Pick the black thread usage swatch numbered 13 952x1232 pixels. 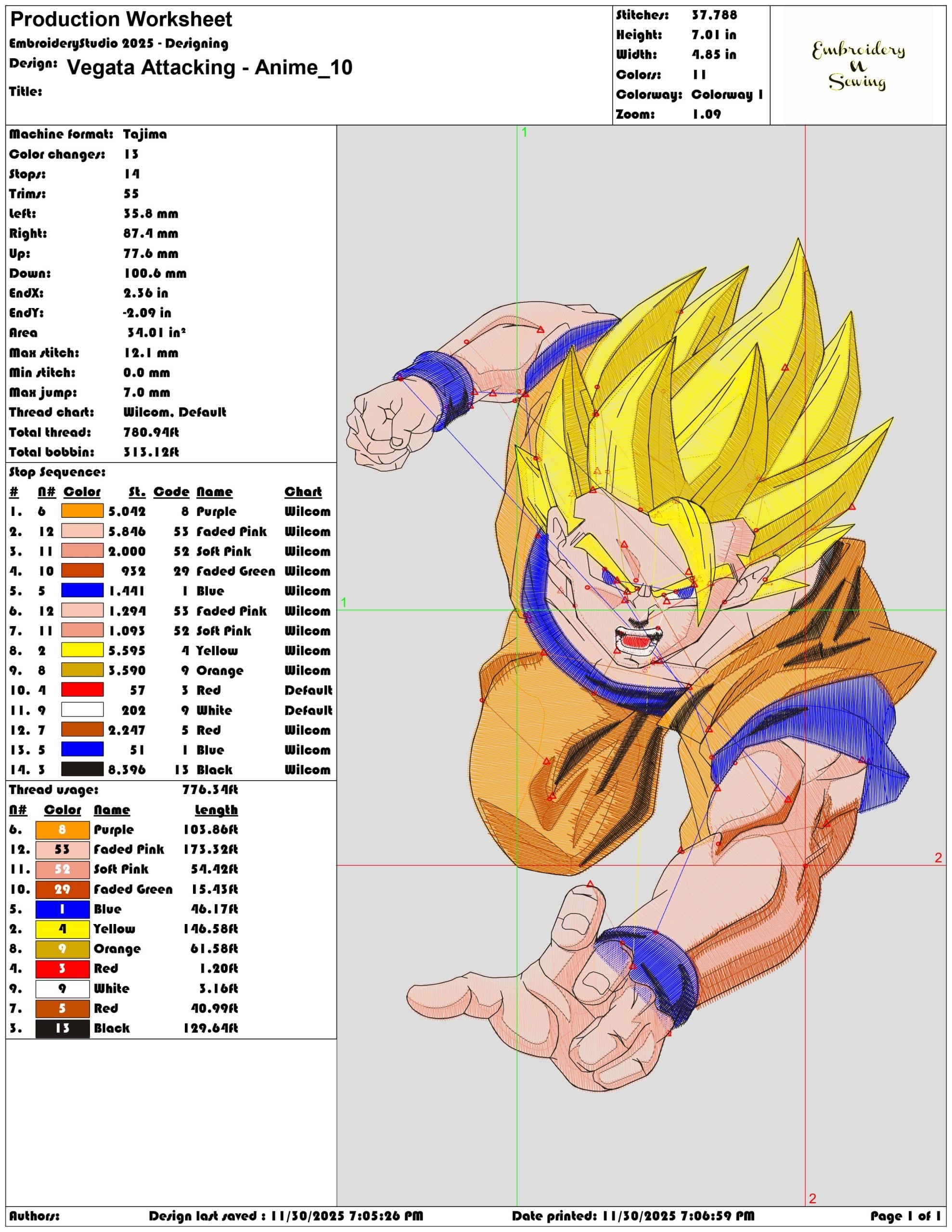tap(63, 1028)
